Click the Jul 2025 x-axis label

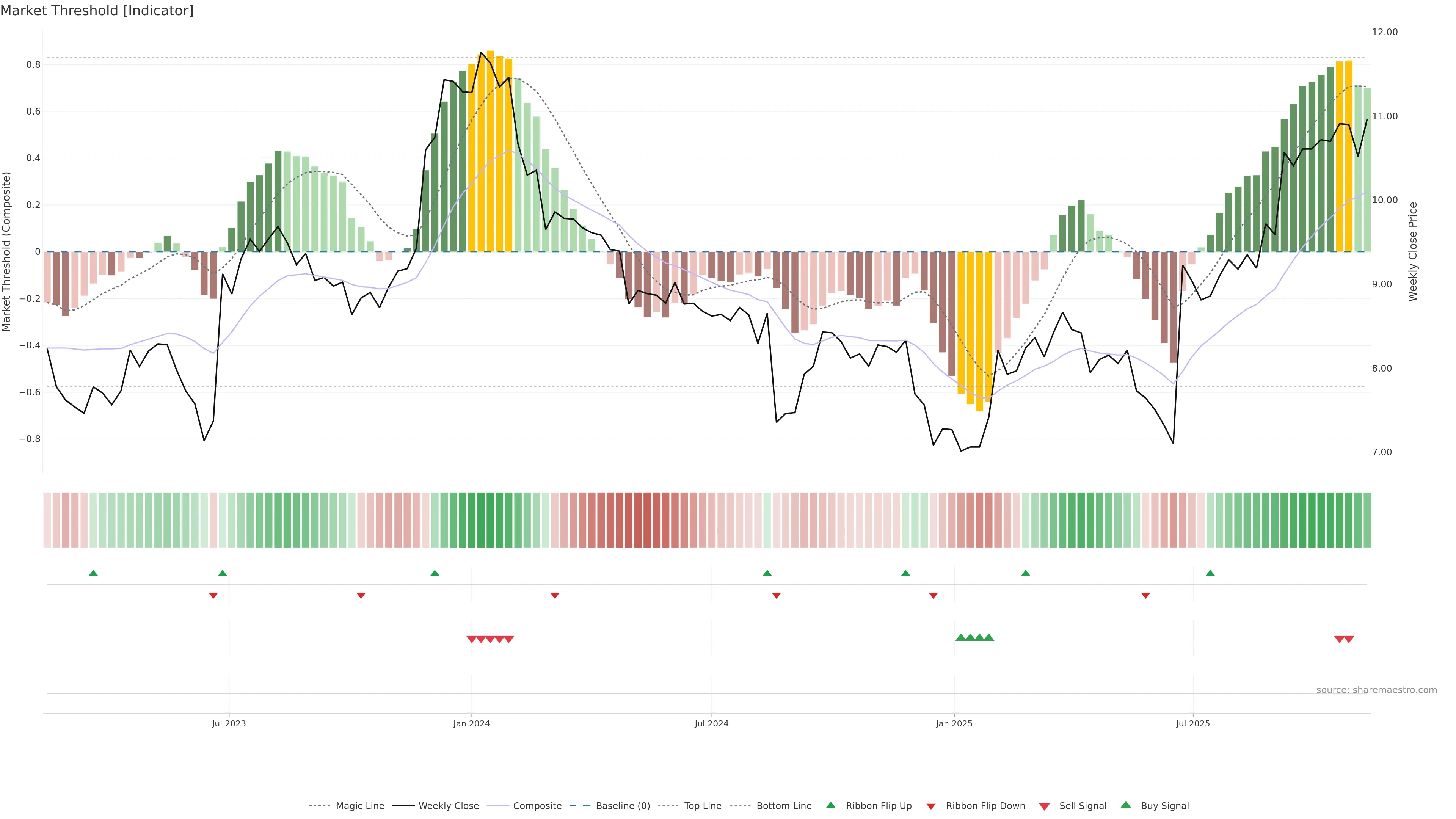click(1192, 723)
